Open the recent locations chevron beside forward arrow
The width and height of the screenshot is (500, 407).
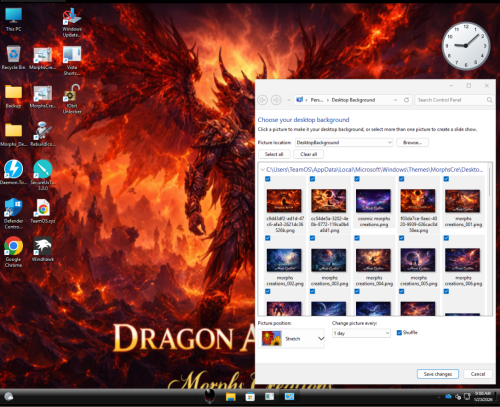288,100
